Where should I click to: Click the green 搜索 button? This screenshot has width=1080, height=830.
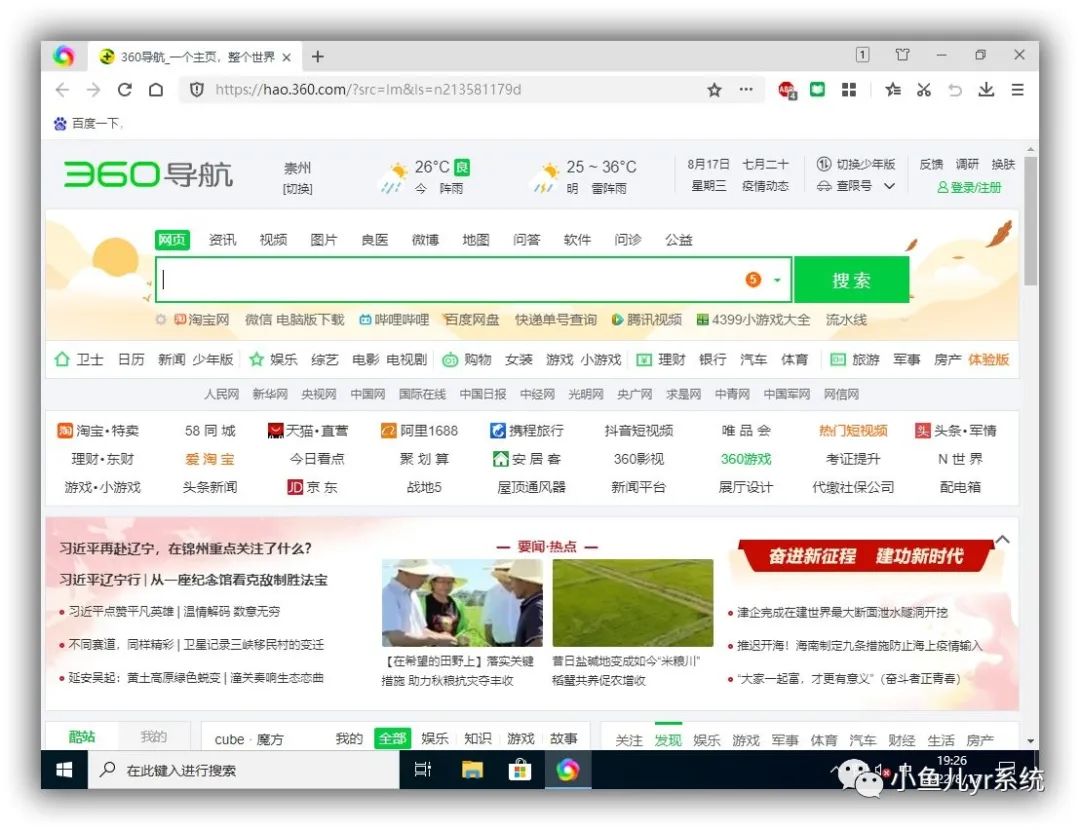[x=851, y=280]
